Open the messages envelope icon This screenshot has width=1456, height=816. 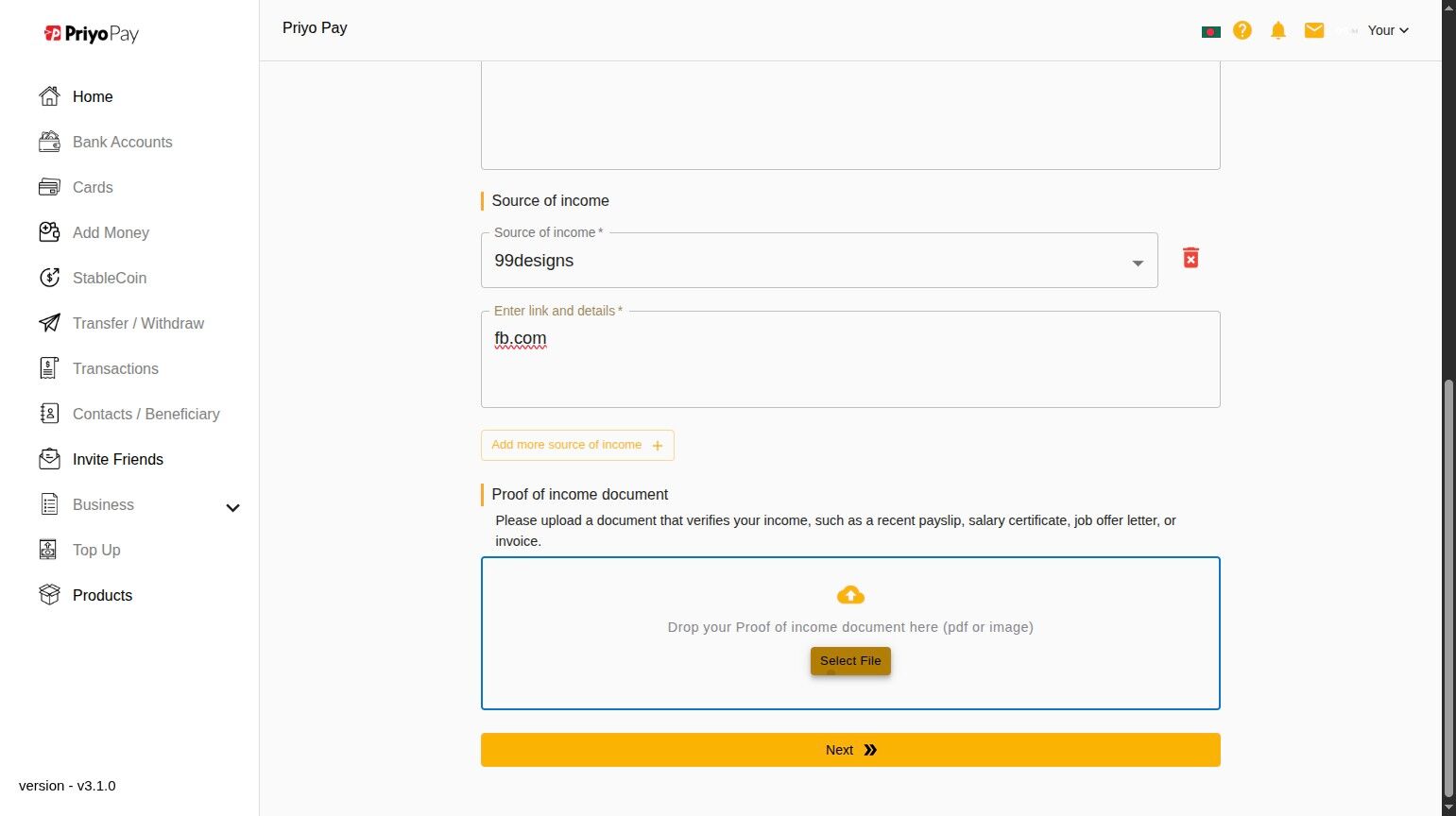[x=1314, y=30]
